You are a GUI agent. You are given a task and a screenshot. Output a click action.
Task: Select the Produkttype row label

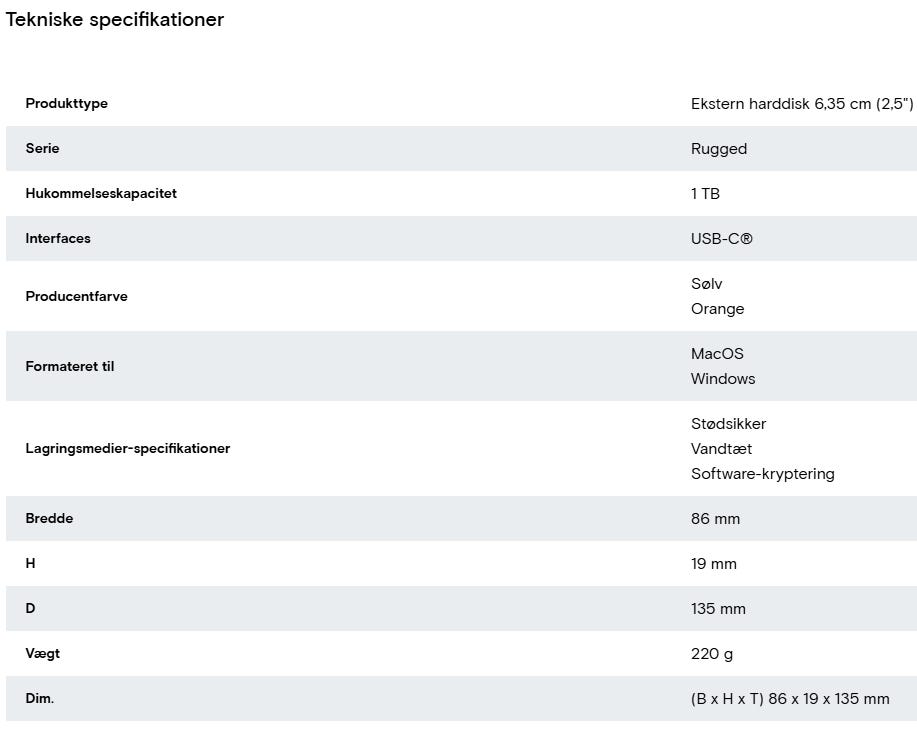click(x=66, y=104)
